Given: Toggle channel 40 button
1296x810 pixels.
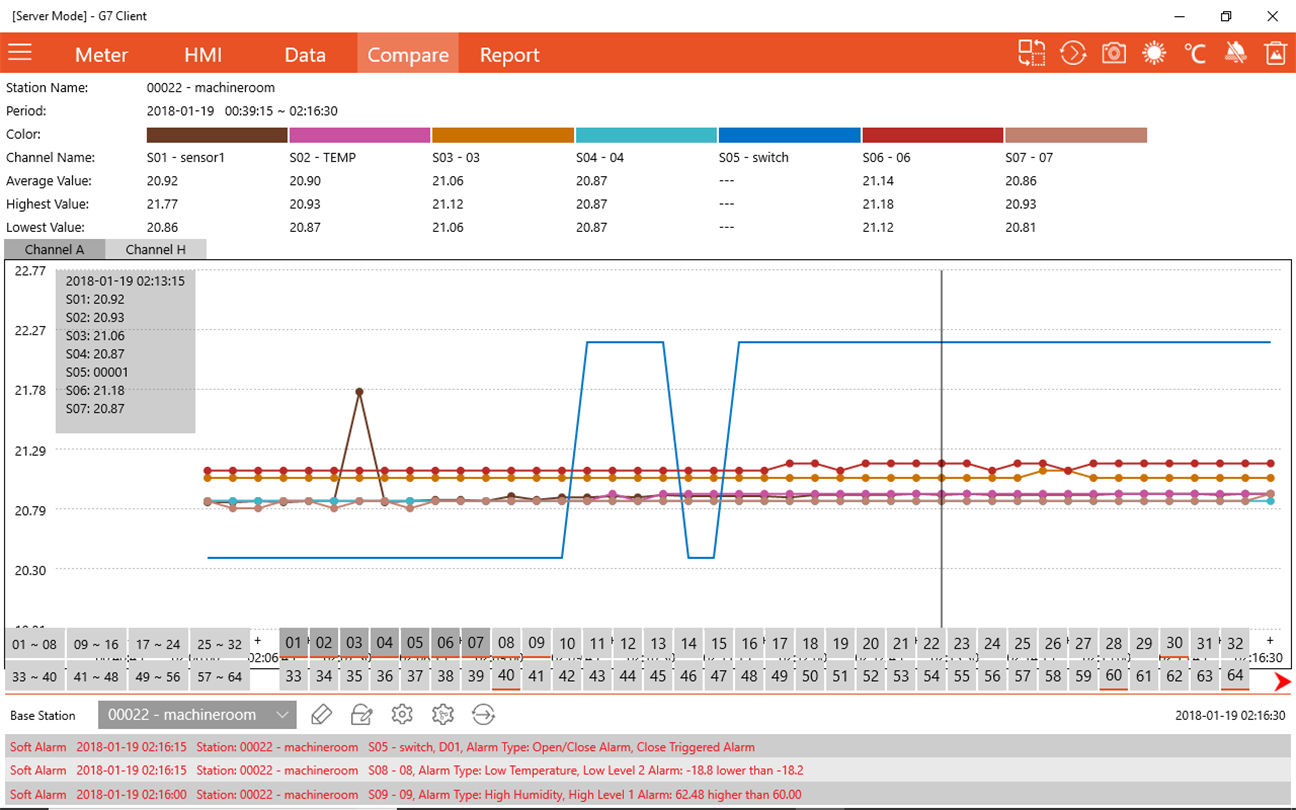Looking at the screenshot, I should click(506, 676).
